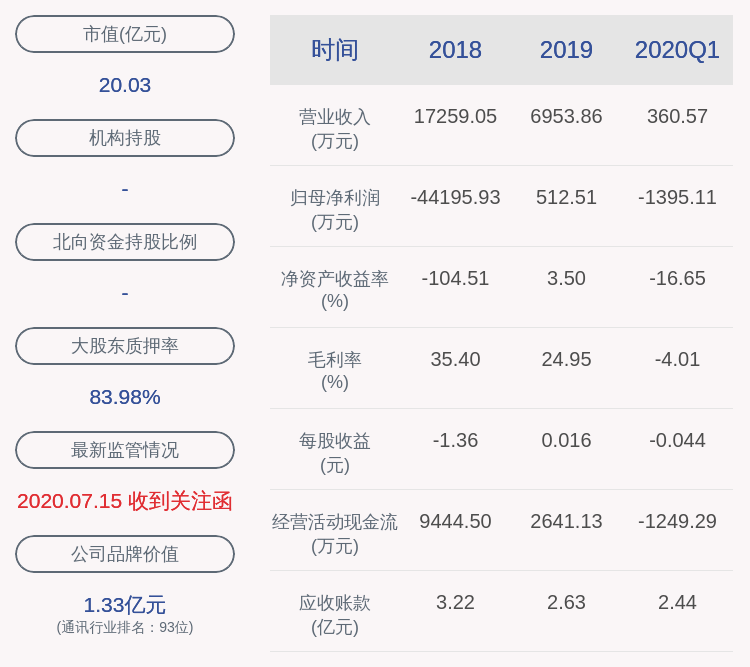Screen dimensions: 750x667
Task: Select cash flow value -1249.29
Action: tap(677, 521)
